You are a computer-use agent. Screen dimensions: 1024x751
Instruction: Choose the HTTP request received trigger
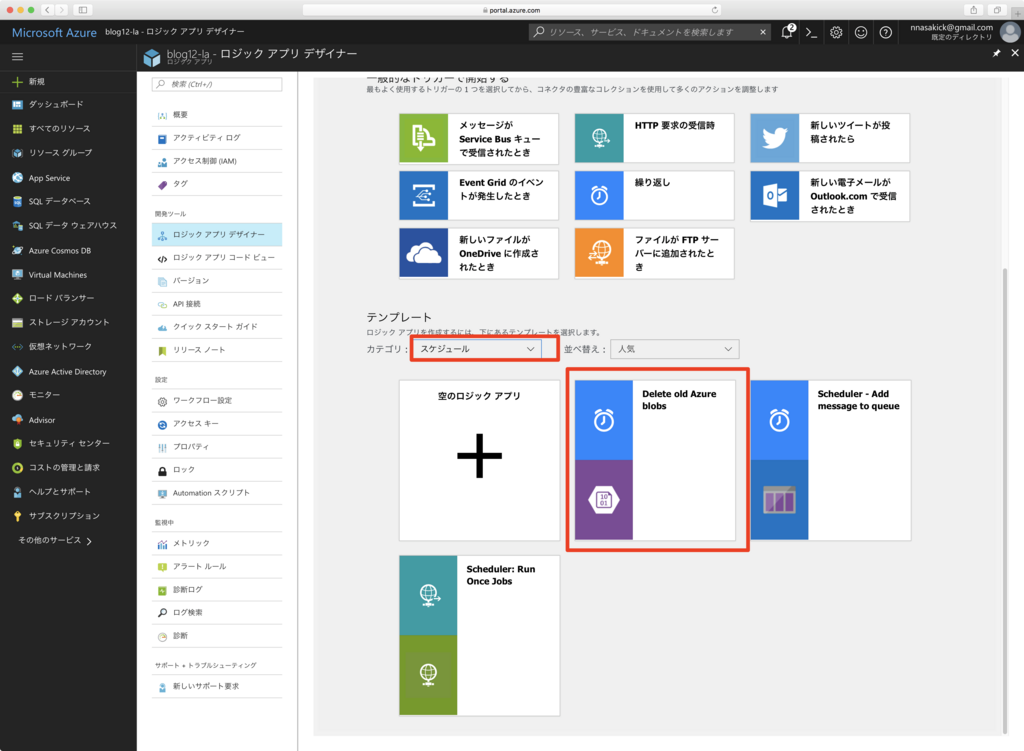654,138
